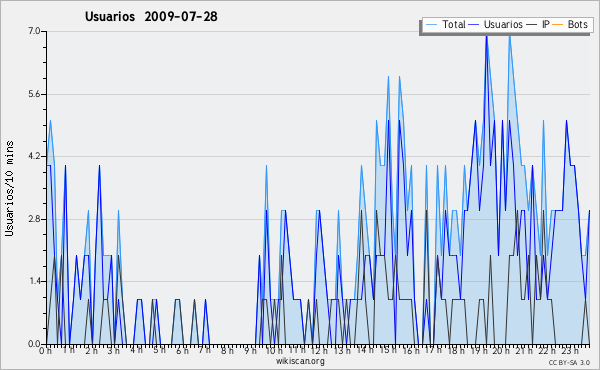Viewport: 600px width, 370px height.
Task: Click the x-axis label '6 h'
Action: (x=182, y=351)
